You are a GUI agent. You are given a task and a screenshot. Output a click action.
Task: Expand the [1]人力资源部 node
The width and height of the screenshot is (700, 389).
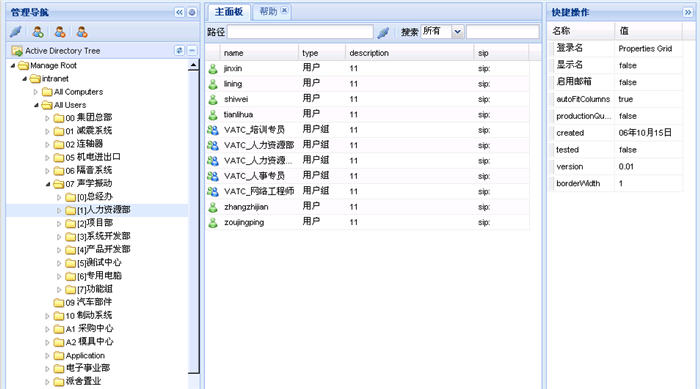click(59, 210)
